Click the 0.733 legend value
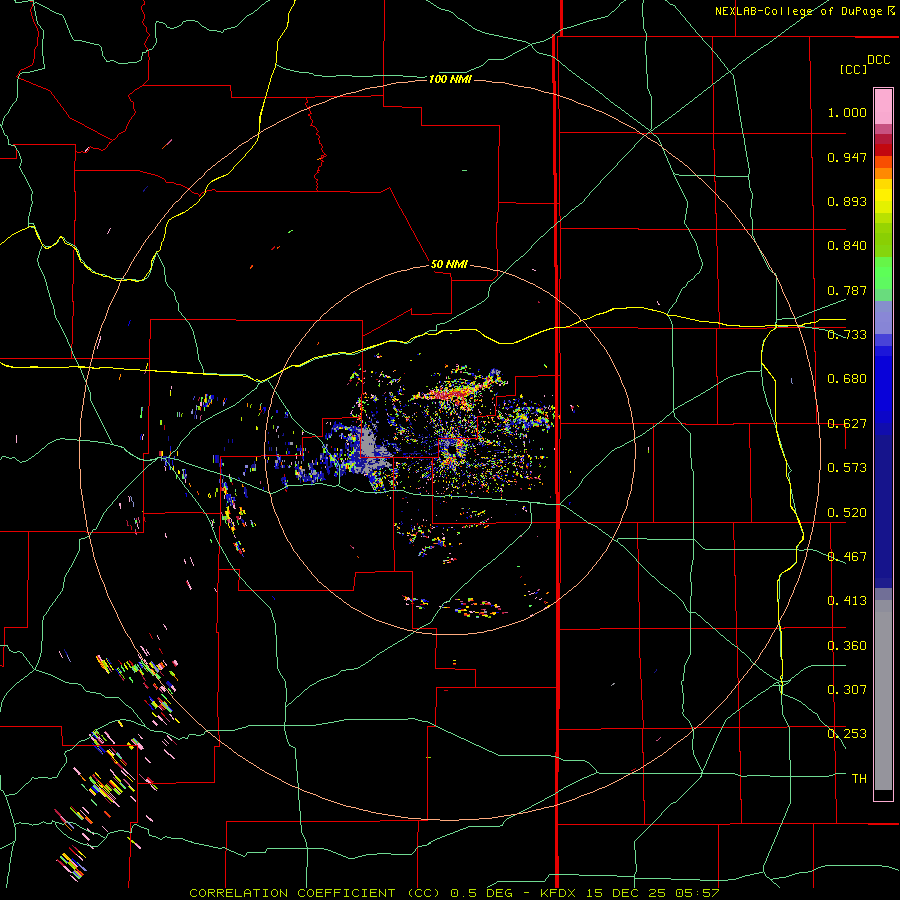The image size is (900, 900). pos(847,335)
